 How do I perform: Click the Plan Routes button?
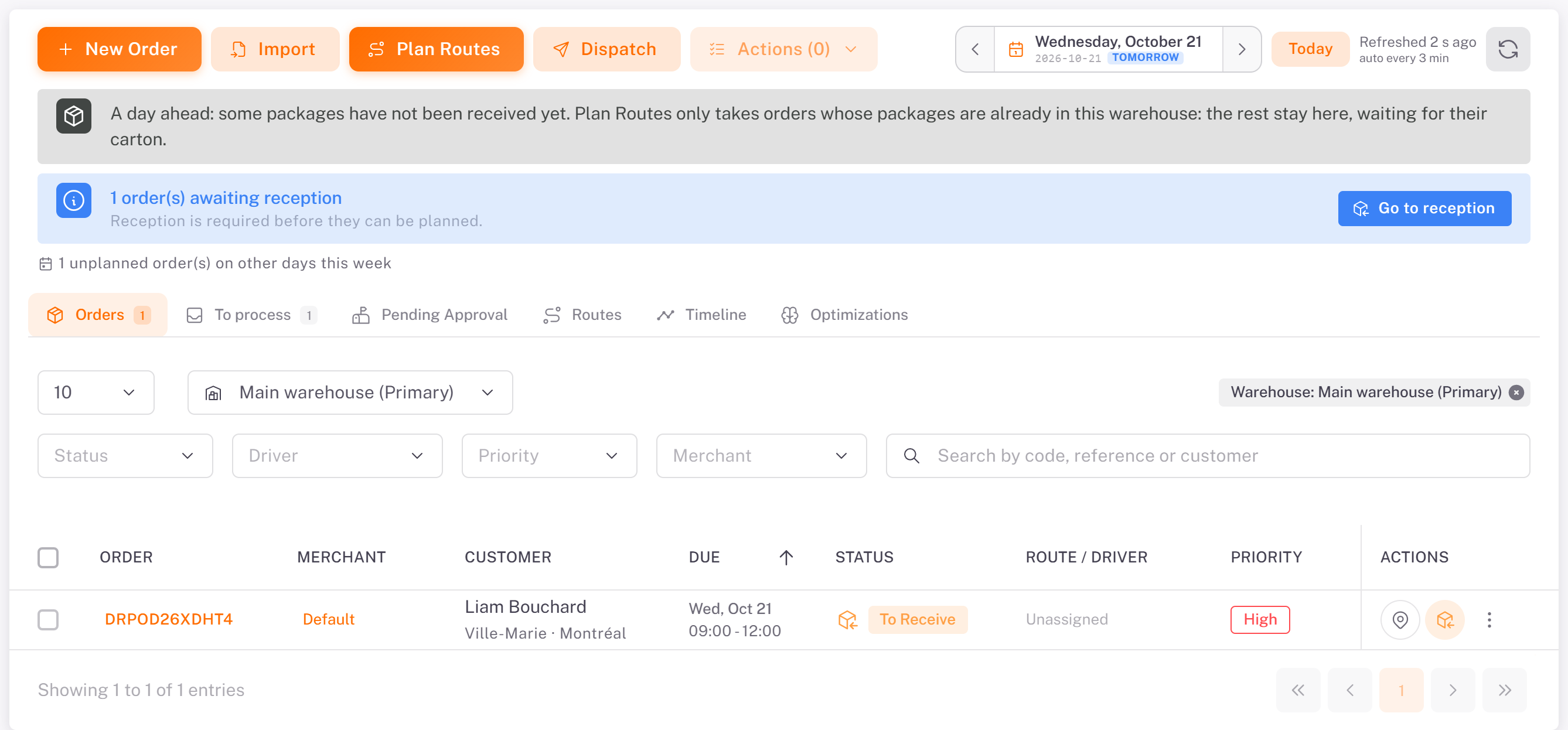(x=436, y=49)
